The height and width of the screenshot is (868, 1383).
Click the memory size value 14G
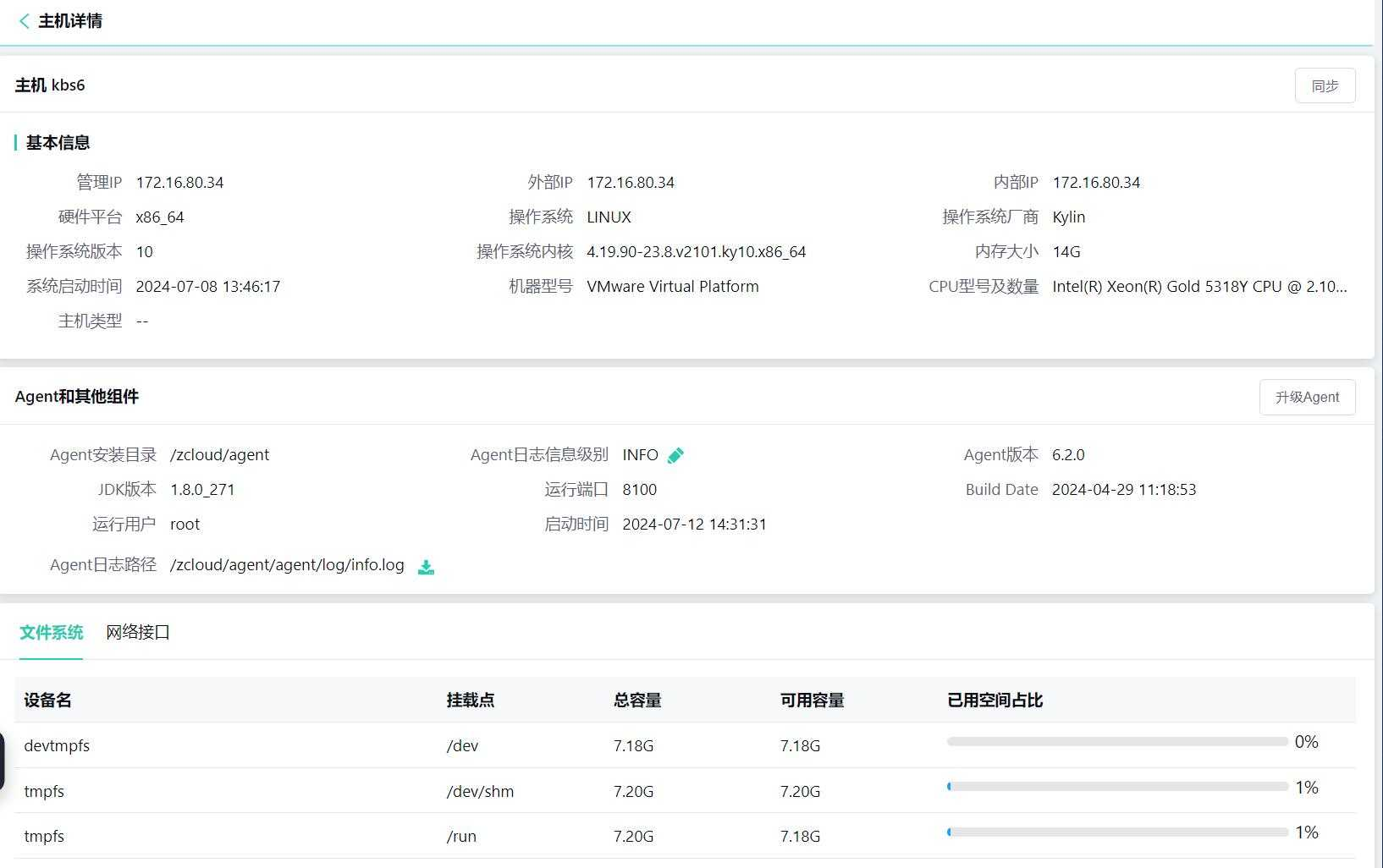[x=1066, y=252]
